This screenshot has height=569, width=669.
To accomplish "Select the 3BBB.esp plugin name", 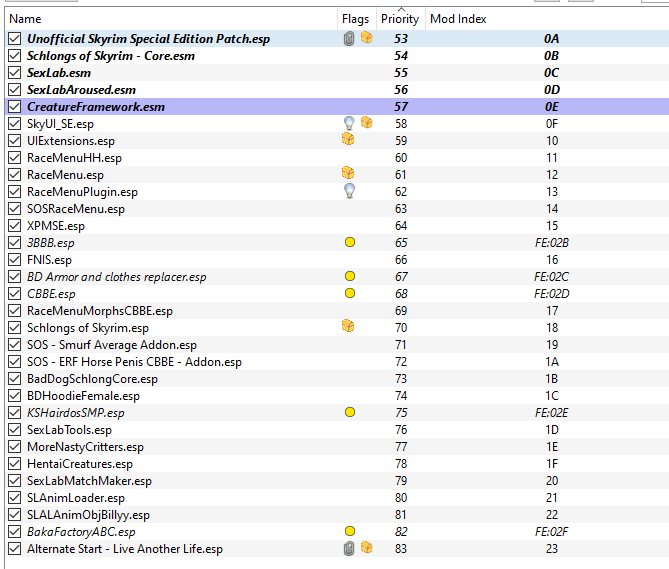I will pyautogui.click(x=51, y=243).
